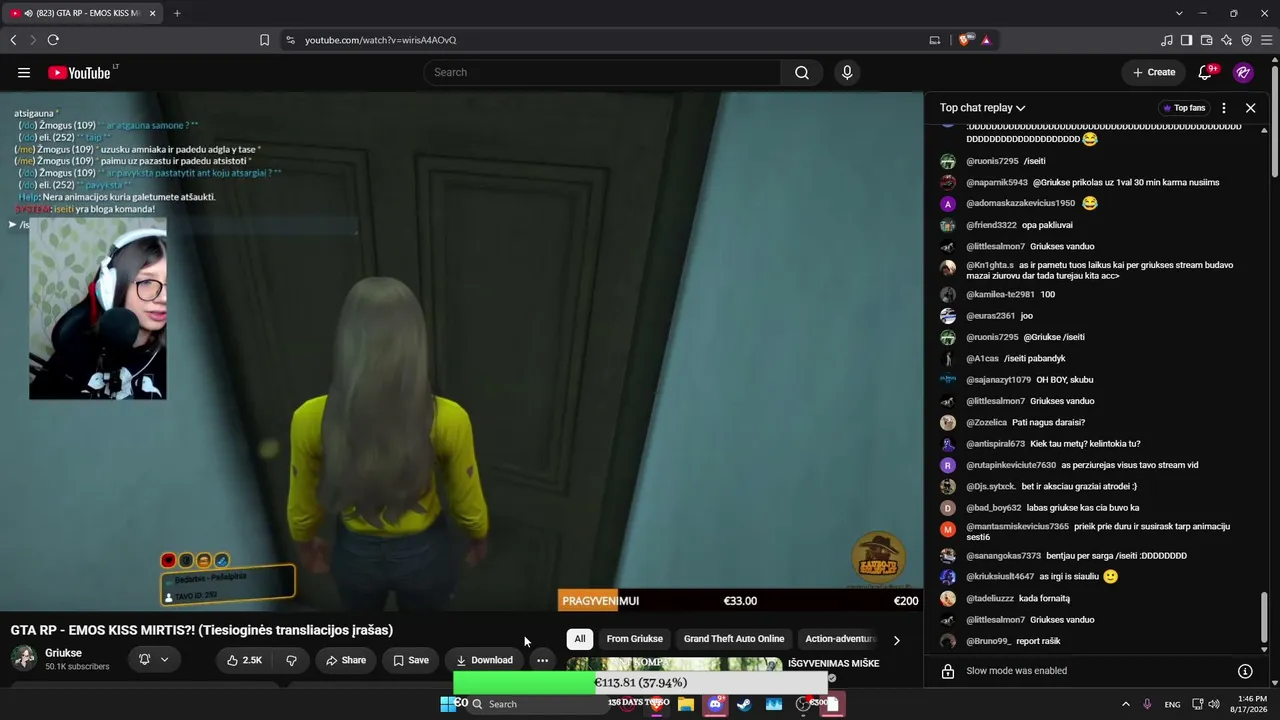Viewport: 1280px width, 720px height.
Task: Click chat message 'OH BOY, skubu'
Action: tap(1064, 380)
